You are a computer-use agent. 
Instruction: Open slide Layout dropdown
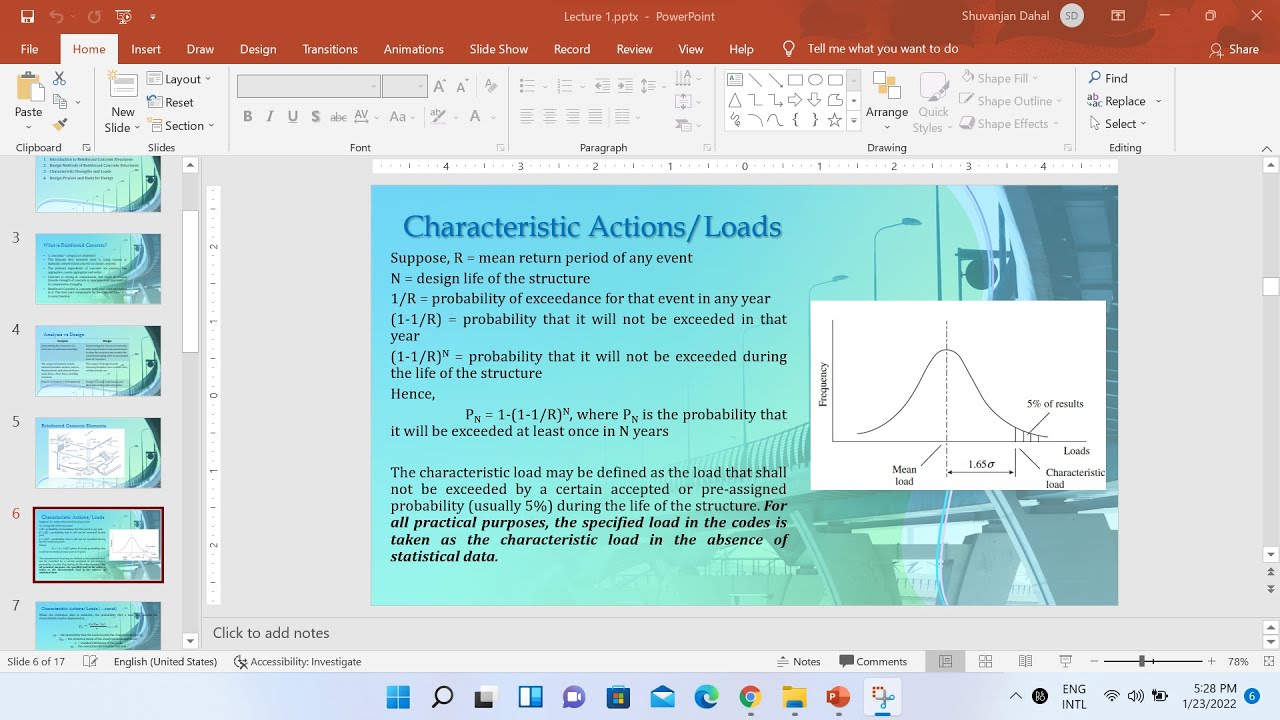(180, 79)
